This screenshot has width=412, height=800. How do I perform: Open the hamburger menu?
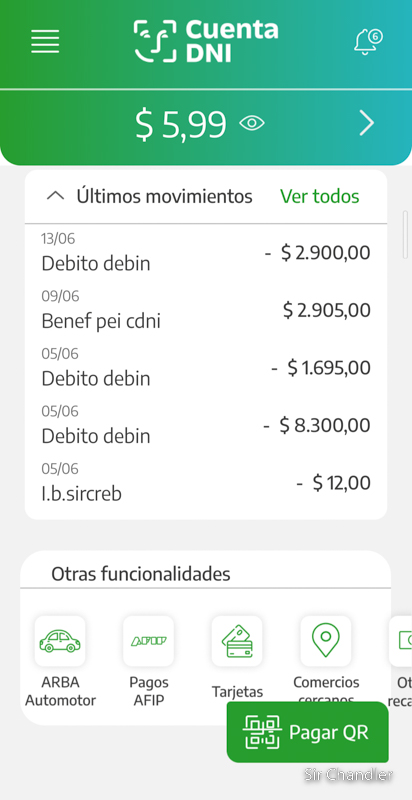coord(45,41)
